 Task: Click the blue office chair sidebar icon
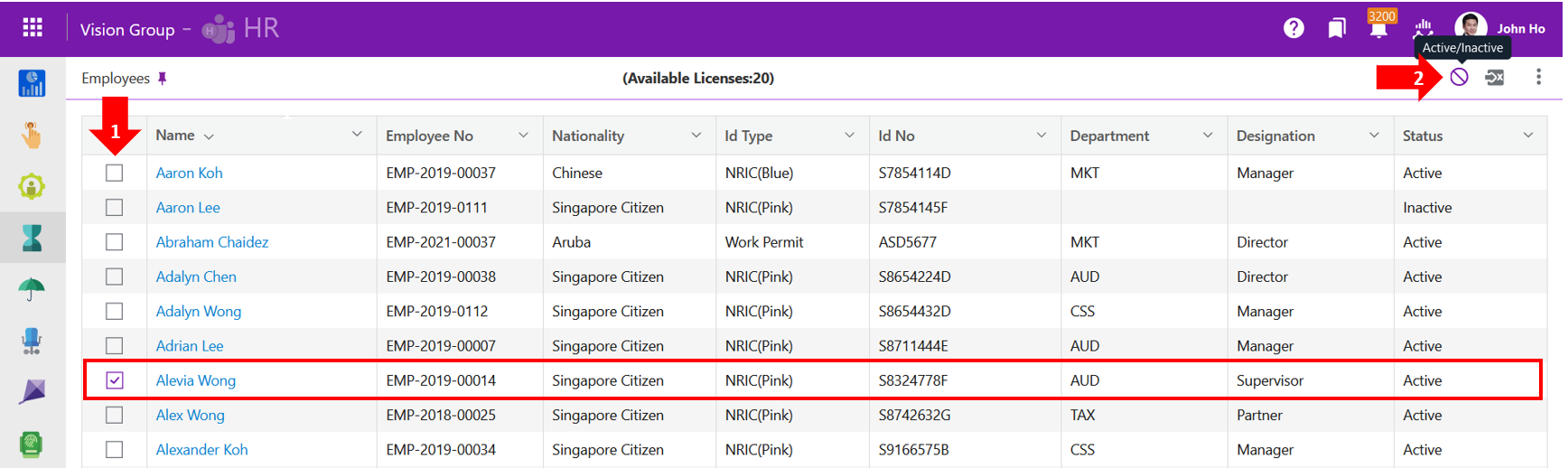(32, 341)
